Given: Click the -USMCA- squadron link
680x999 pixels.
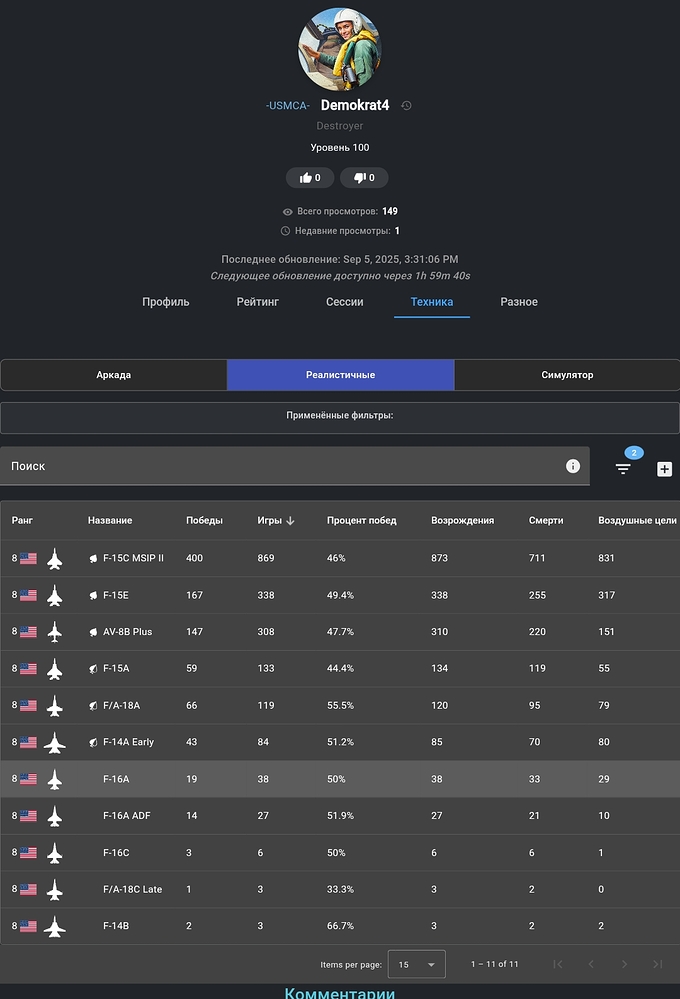Looking at the screenshot, I should pos(287,106).
